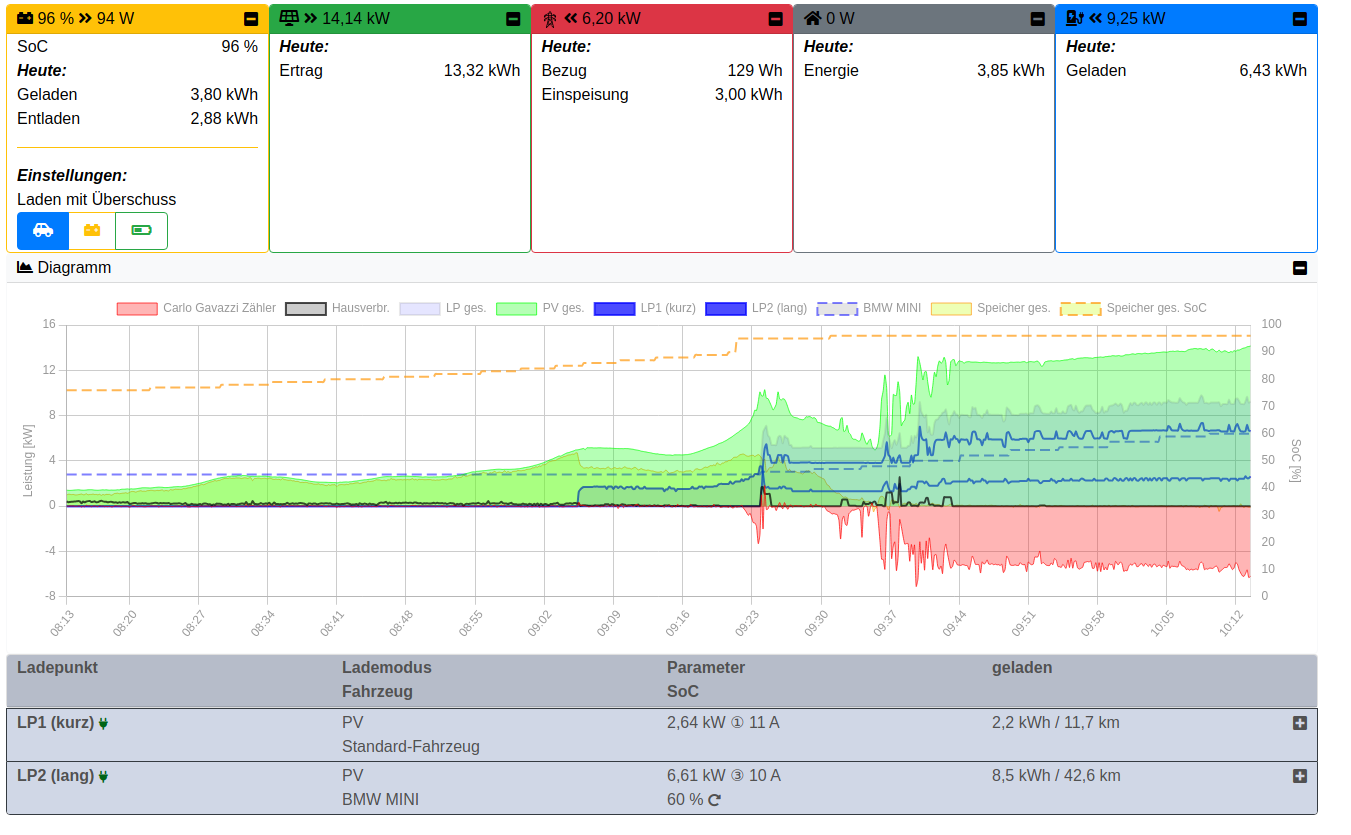
Task: Click the BMW MINI vehicle name in table
Action: tap(380, 800)
